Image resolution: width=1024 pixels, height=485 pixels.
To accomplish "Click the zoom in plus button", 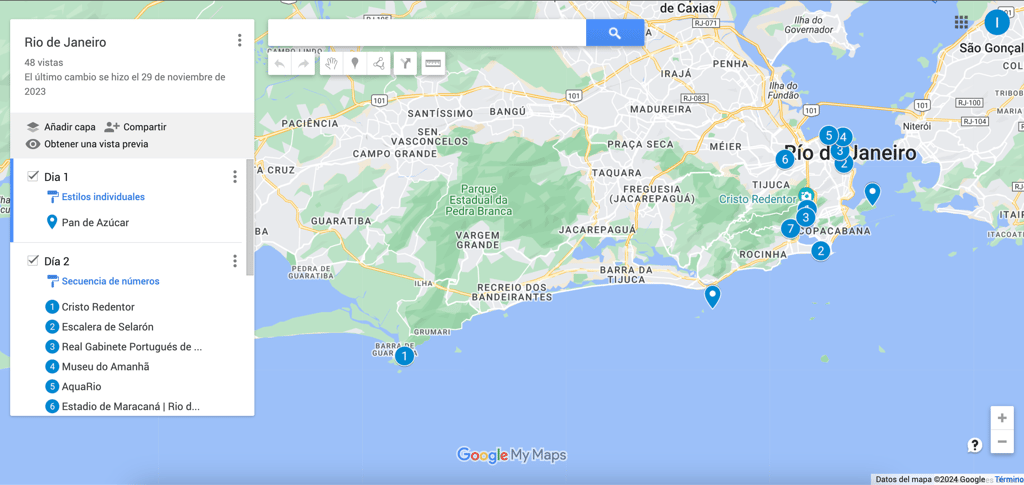I will pyautogui.click(x=1002, y=418).
